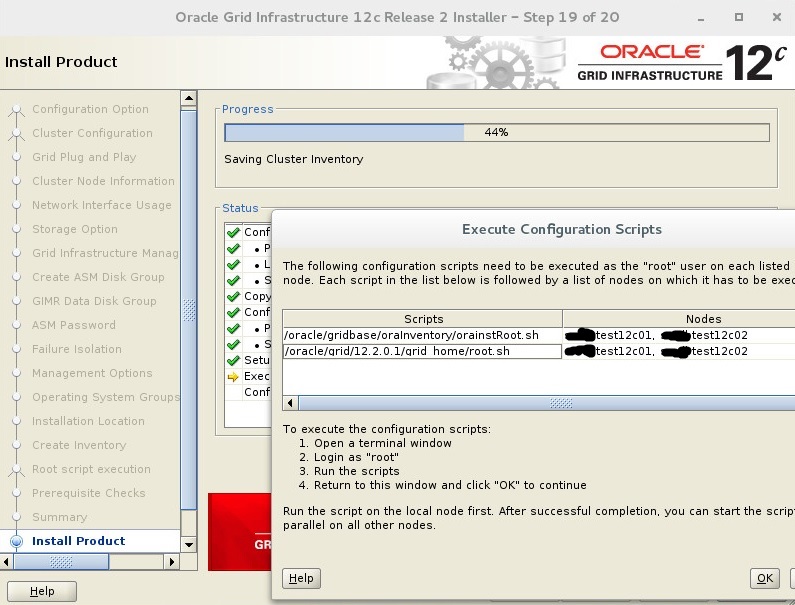Click up arrow of steps panel scrollbar

[189, 98]
